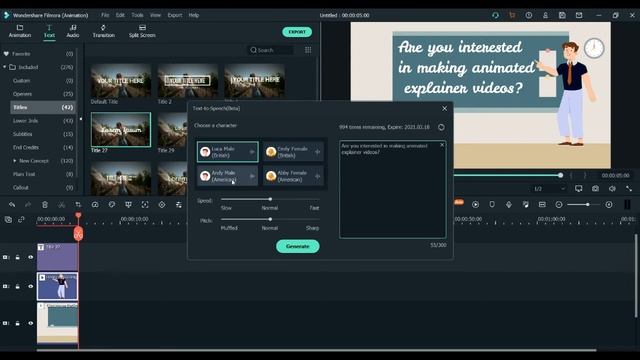
Task: Click the green EXPORT button
Action: (x=297, y=32)
